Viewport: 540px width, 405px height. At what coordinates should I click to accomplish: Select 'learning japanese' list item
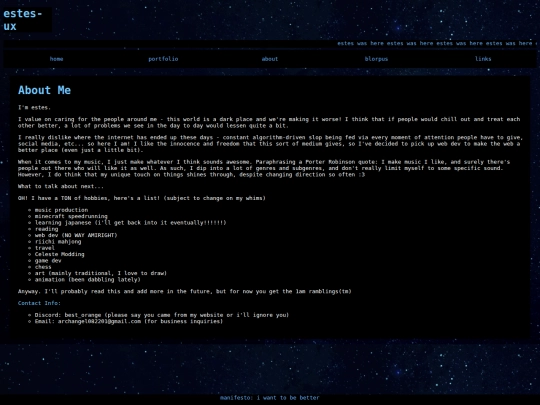tap(131, 222)
